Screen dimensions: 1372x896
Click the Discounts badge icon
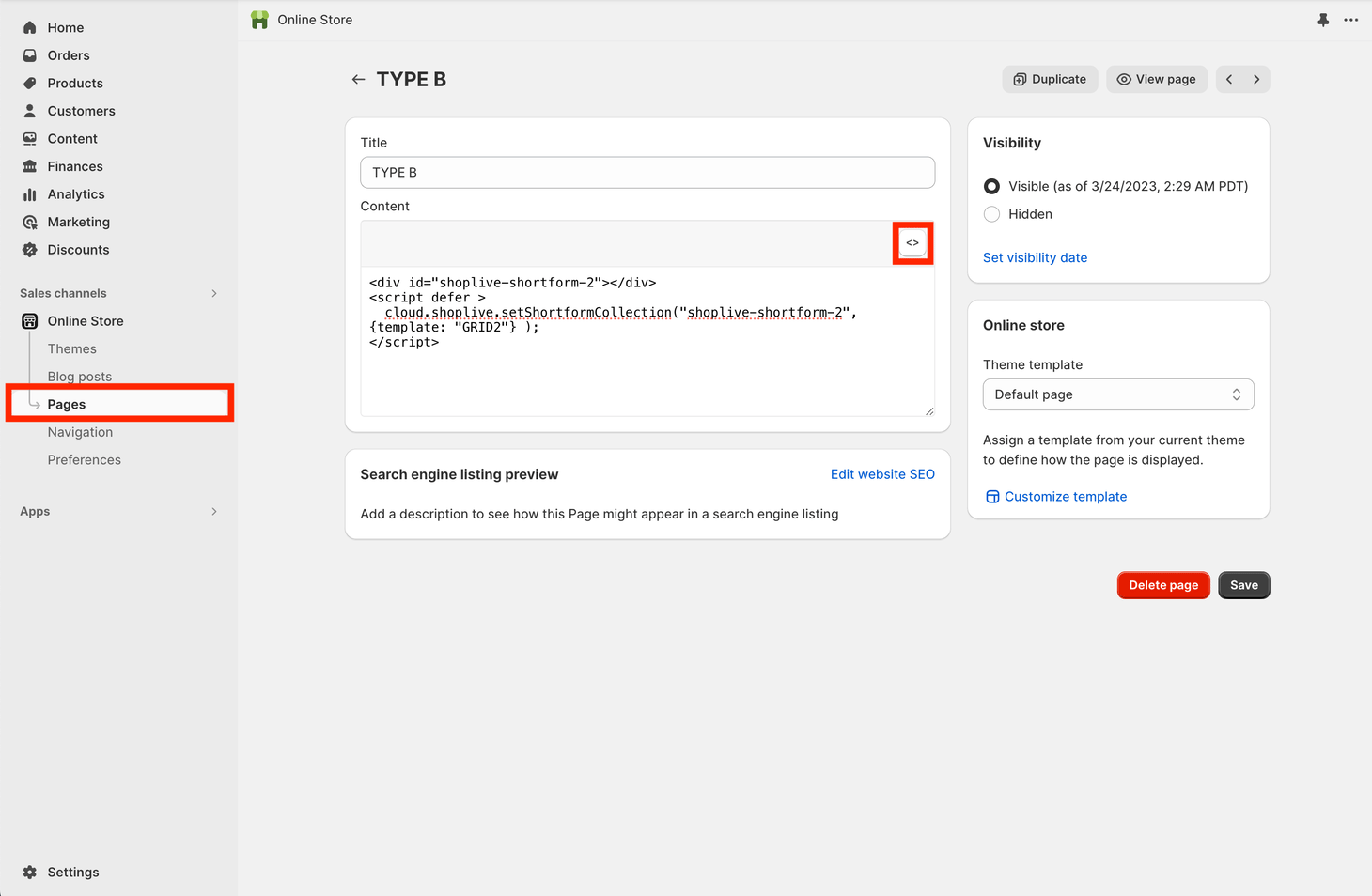[30, 250]
